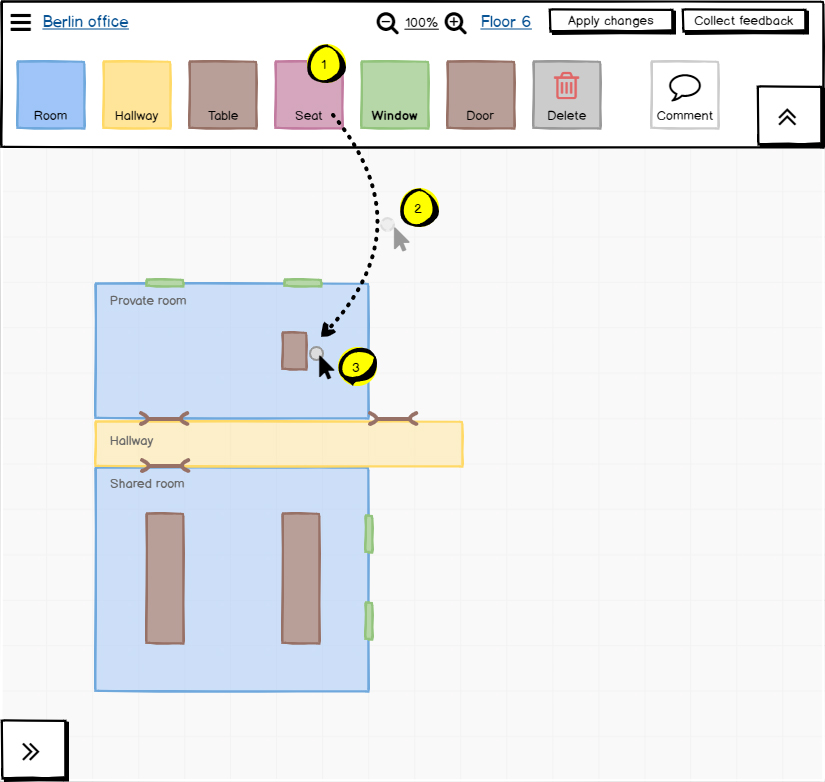Select the yellow Hallway tool
The width and height of the screenshot is (825, 782).
tap(137, 95)
